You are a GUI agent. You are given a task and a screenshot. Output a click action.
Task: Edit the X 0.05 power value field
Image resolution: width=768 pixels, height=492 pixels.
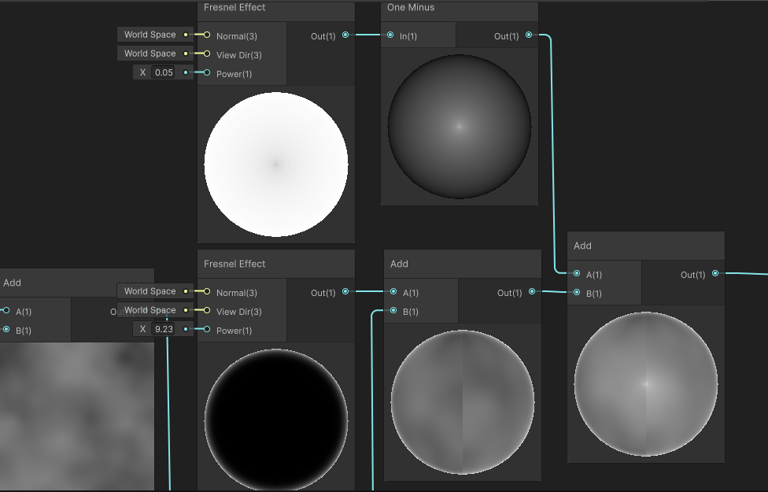click(164, 73)
